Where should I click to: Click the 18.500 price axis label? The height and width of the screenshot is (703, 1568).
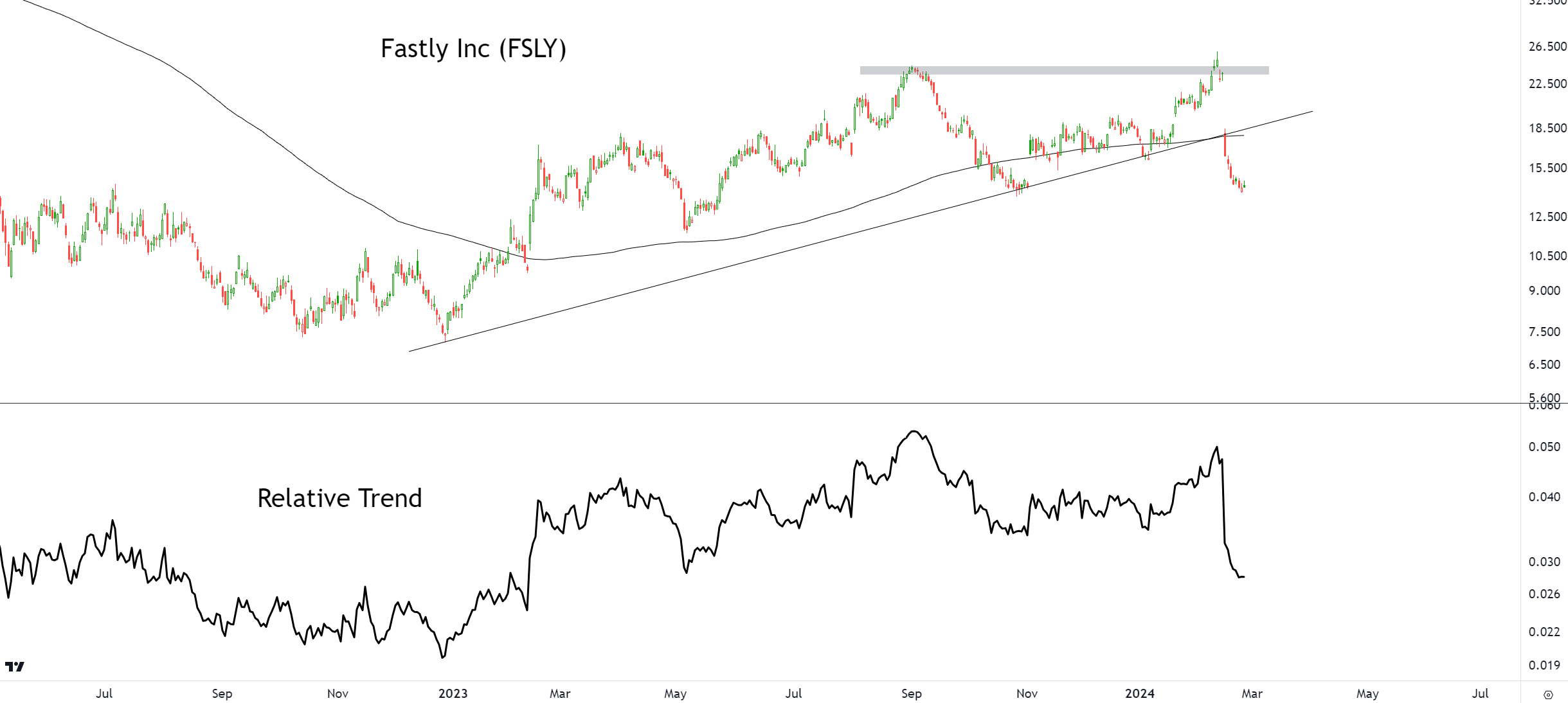click(x=1547, y=128)
